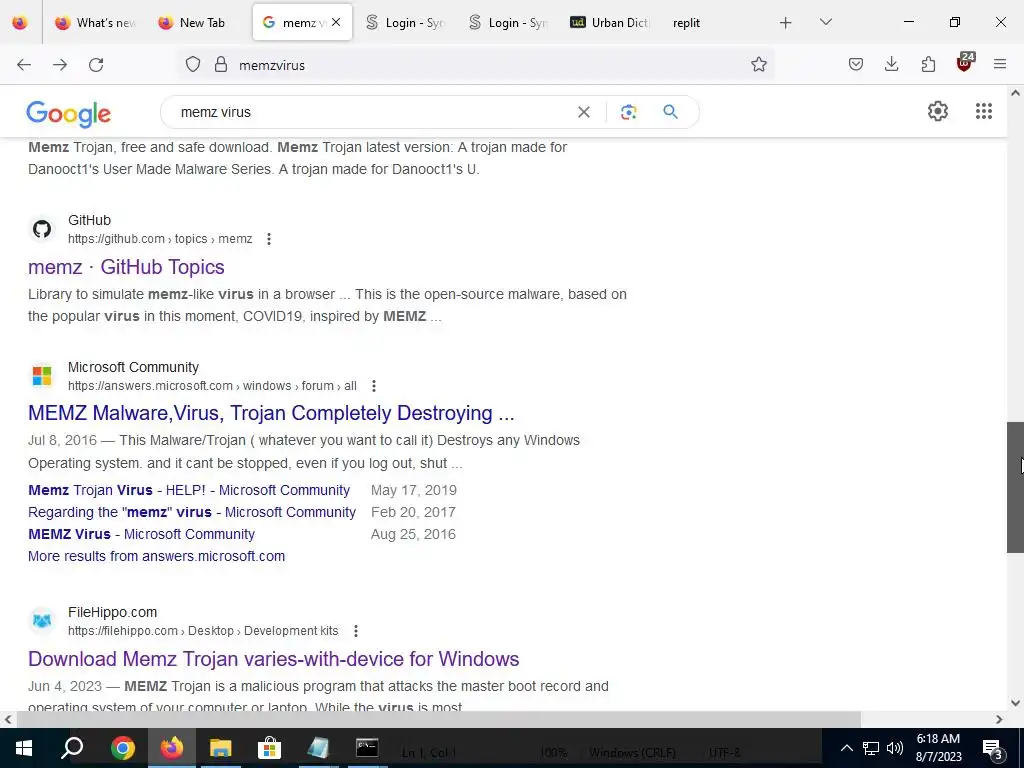Open the Firefox downloads panel
This screenshot has height=768, width=1024.
[891, 64]
